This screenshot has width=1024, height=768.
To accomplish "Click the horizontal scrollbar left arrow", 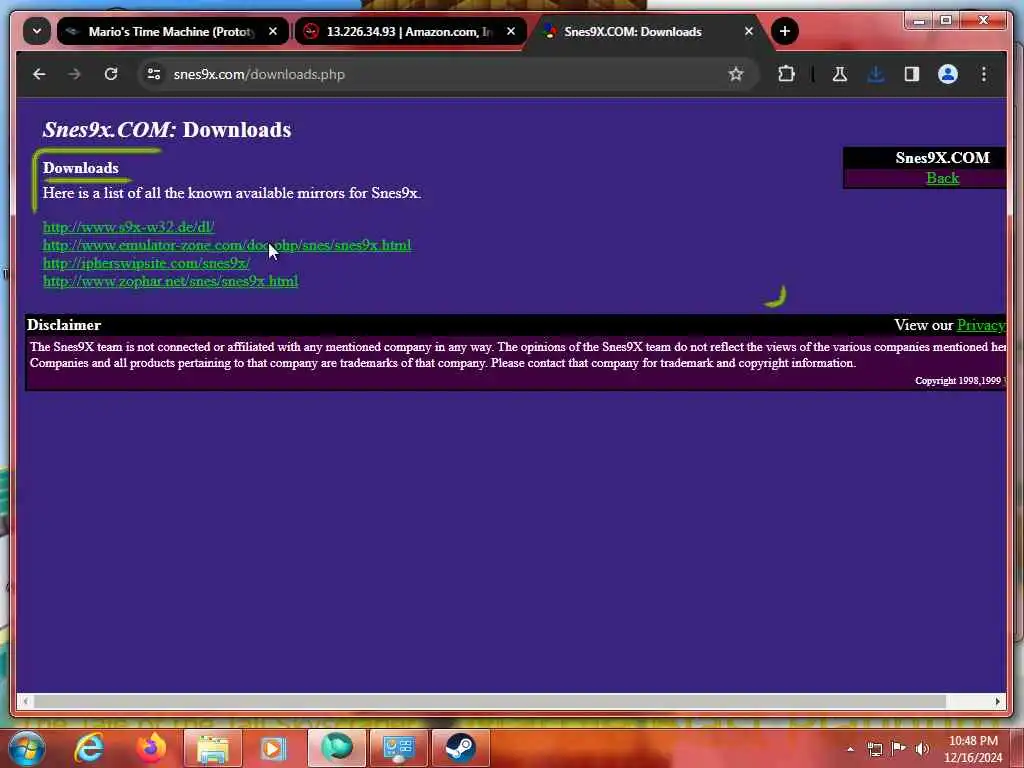I will [x=25, y=701].
